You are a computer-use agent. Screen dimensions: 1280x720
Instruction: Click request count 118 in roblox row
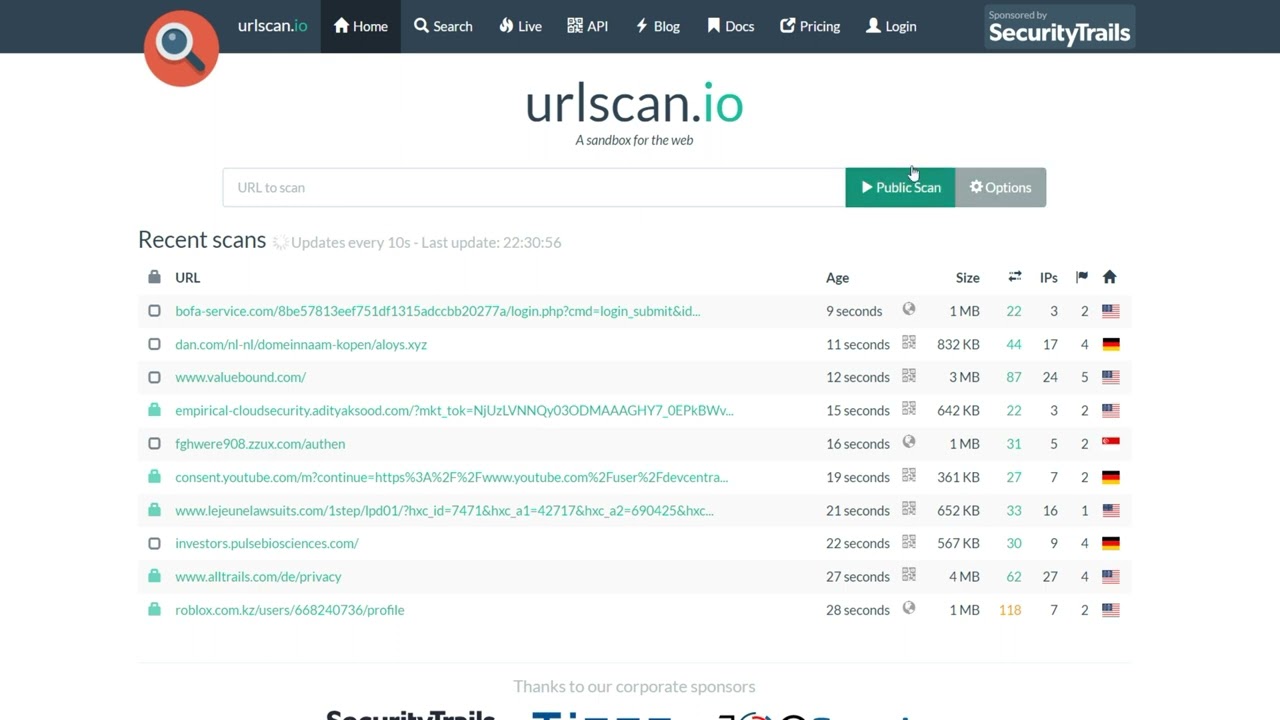(1010, 609)
